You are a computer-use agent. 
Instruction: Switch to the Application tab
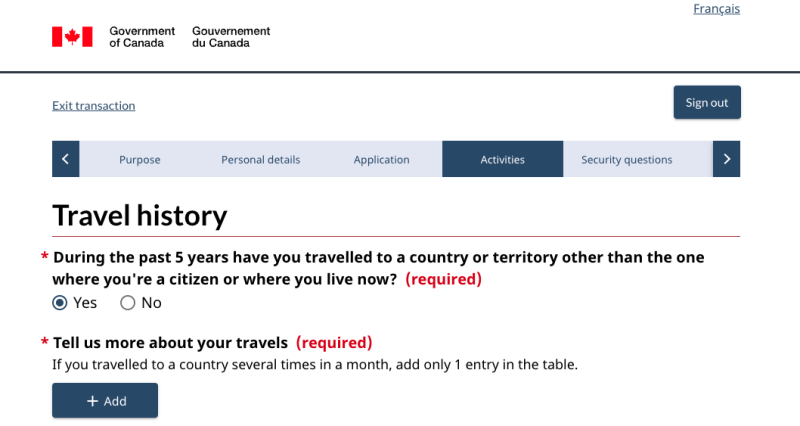382,160
